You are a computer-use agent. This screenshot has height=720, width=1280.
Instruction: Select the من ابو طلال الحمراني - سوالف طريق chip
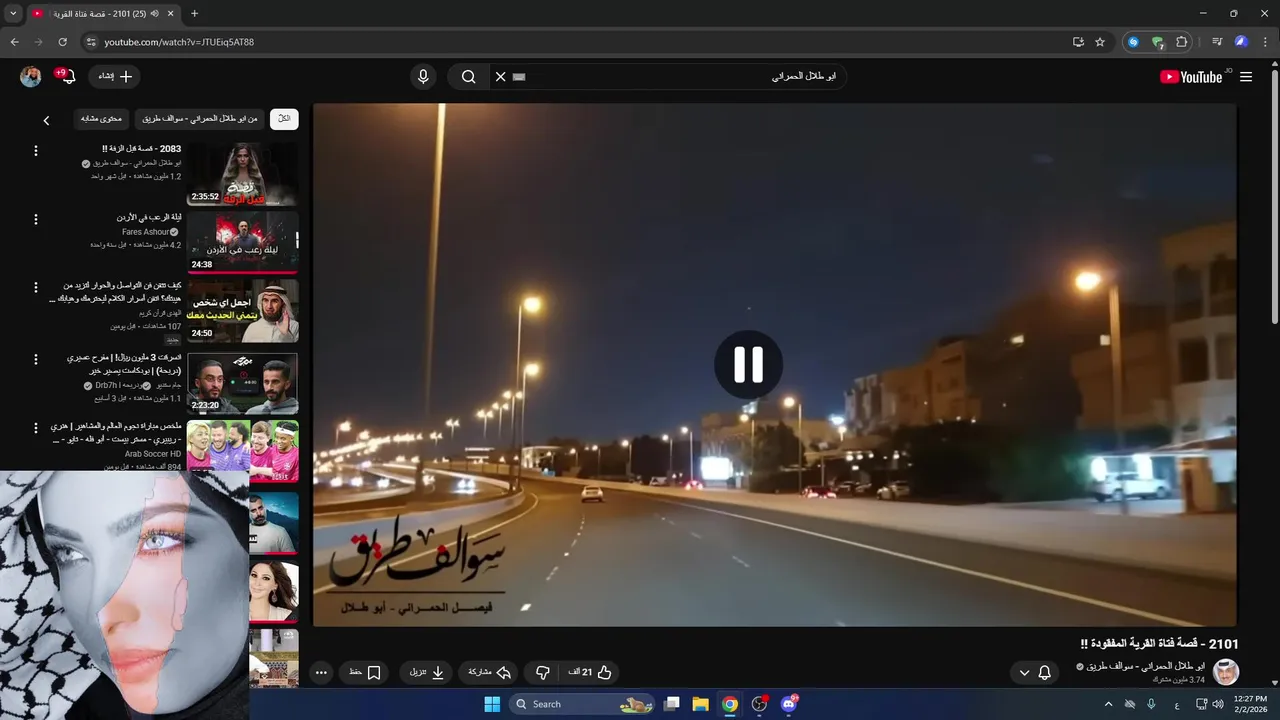click(x=200, y=119)
